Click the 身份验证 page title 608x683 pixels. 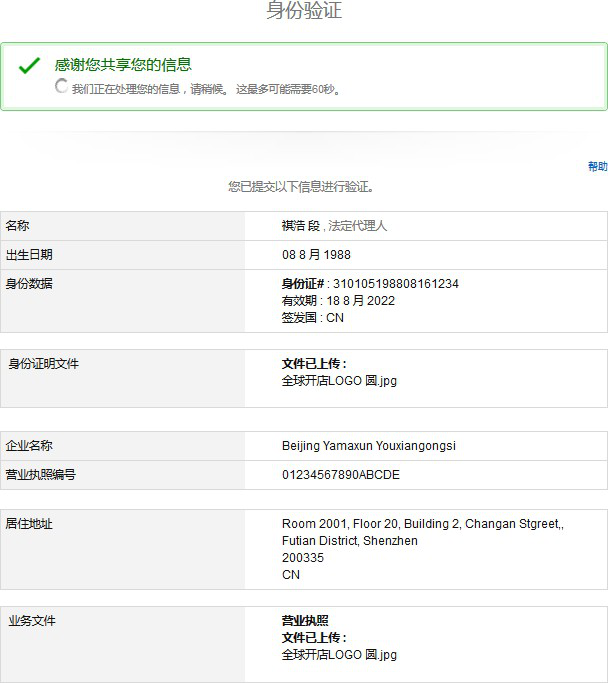pos(304,10)
